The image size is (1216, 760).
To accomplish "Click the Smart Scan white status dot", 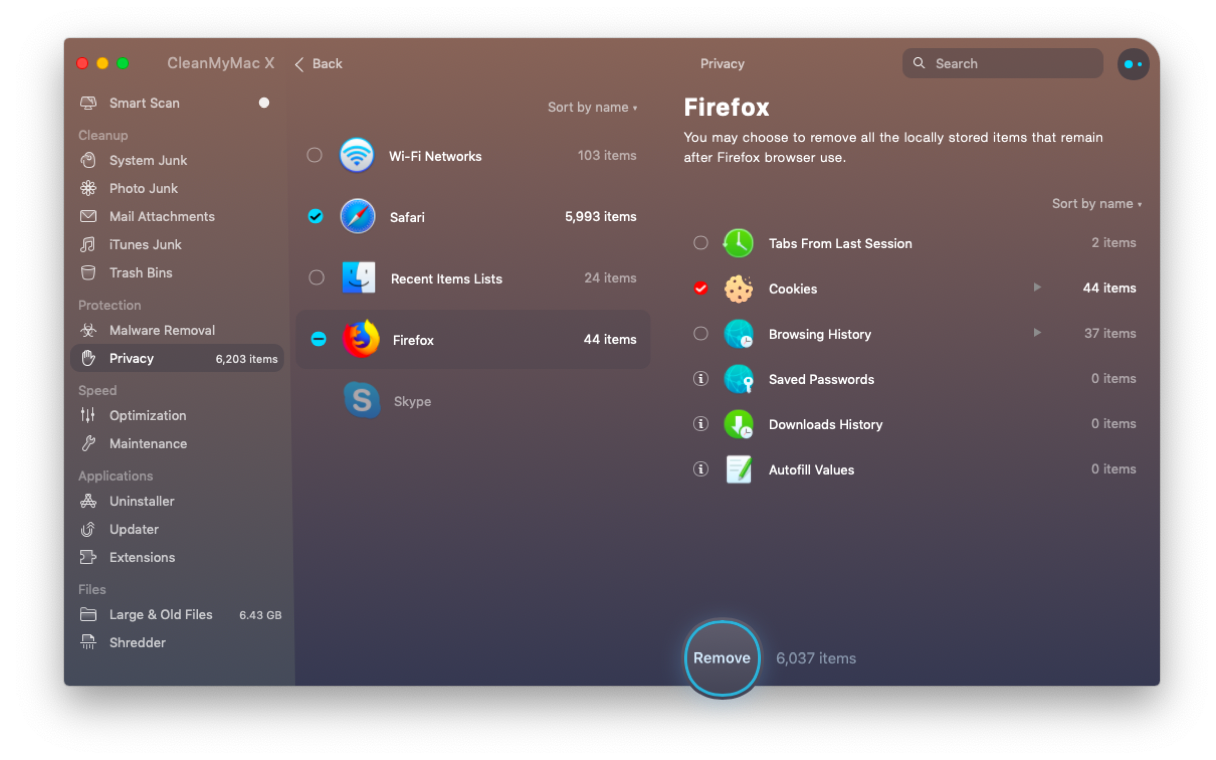I will click(264, 102).
